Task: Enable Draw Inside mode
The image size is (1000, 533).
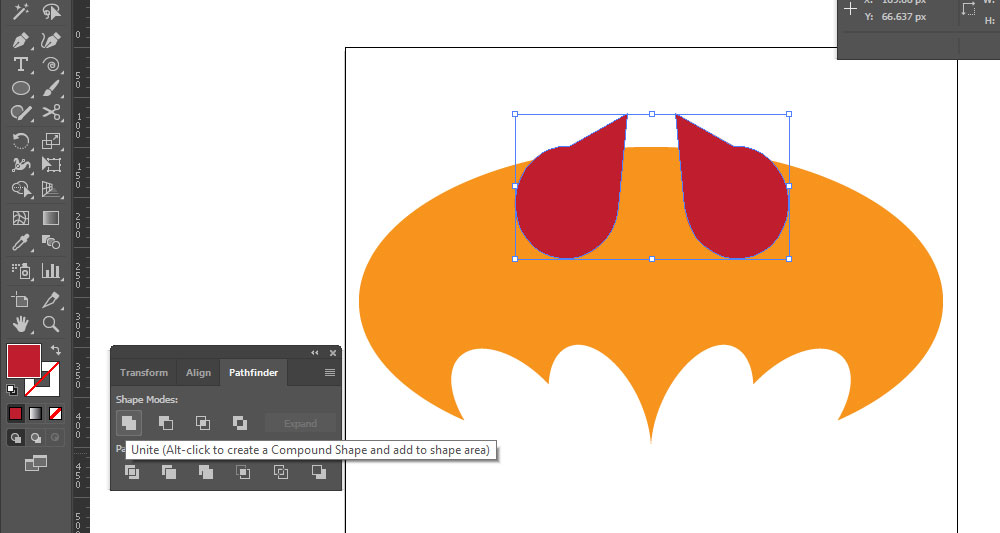Action: pyautogui.click(x=55, y=437)
